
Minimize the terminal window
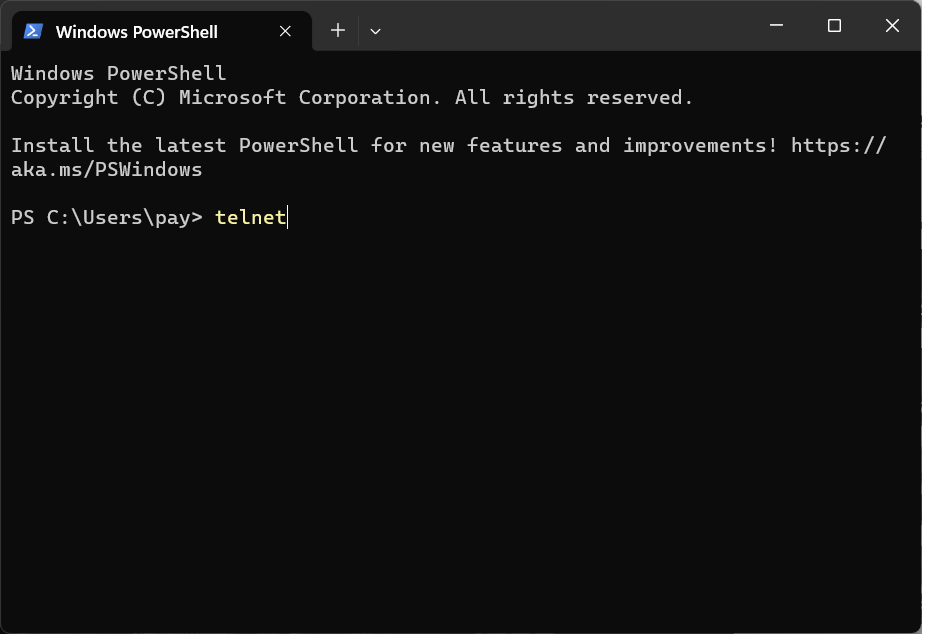[776, 26]
